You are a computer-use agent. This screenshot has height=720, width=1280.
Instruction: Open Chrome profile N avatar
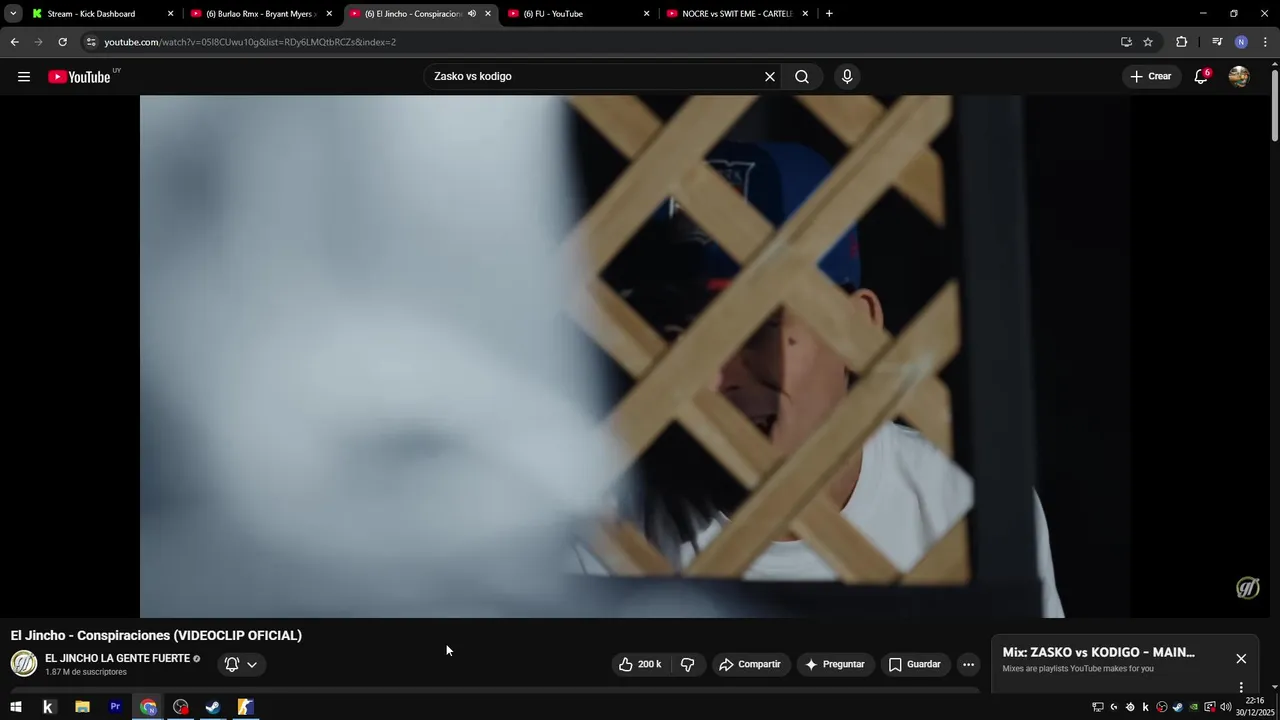tap(1241, 42)
